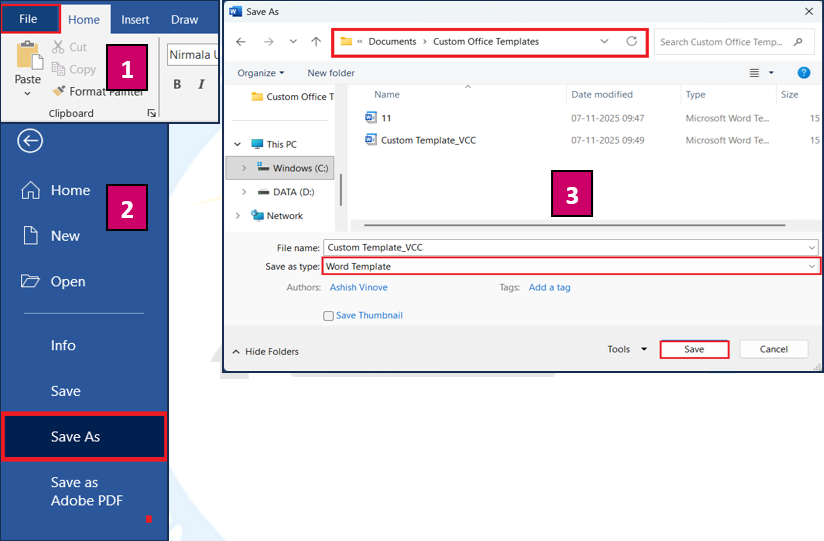Click Add a tag

pos(549,288)
